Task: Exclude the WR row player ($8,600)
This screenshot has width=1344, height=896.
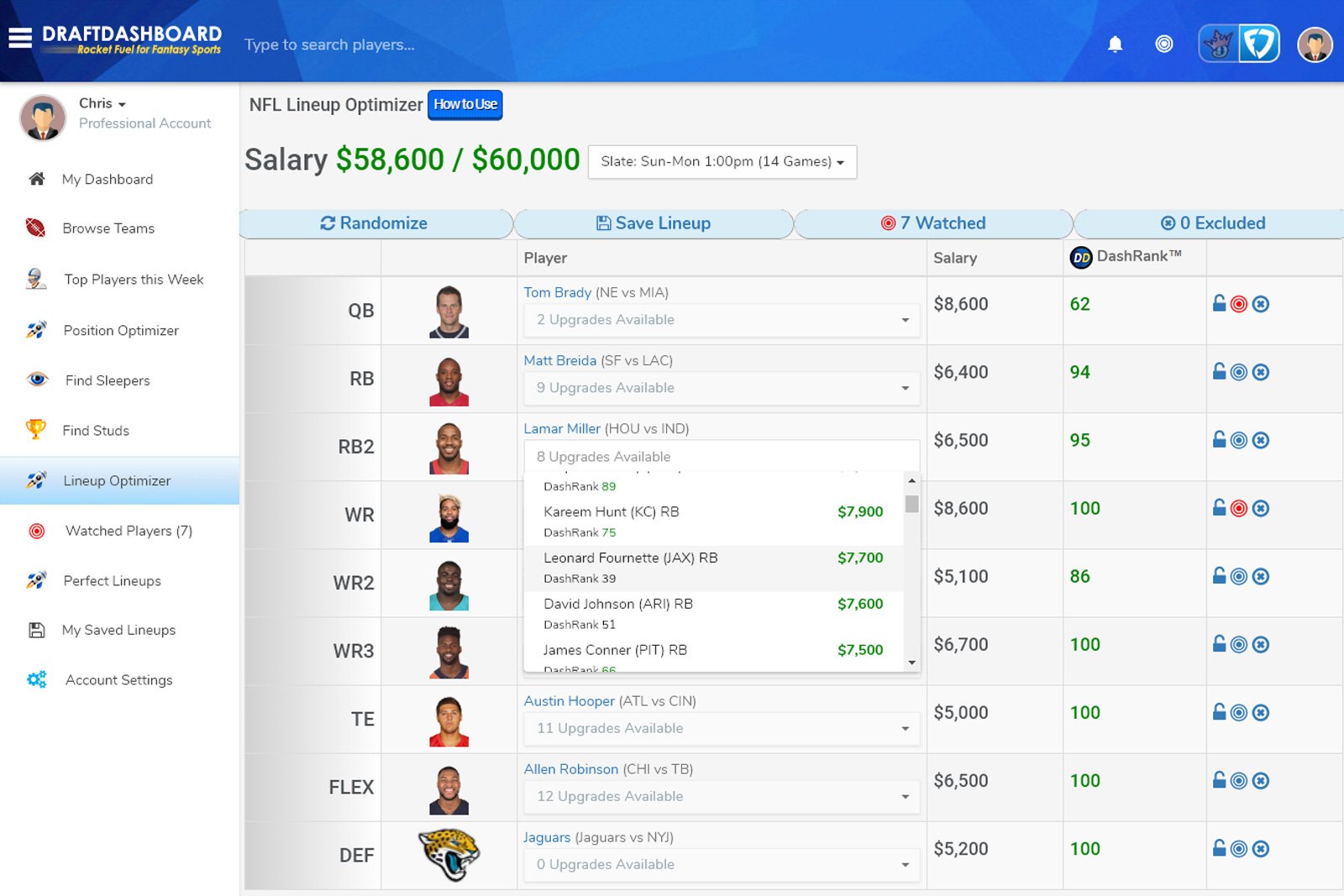Action: (1260, 508)
